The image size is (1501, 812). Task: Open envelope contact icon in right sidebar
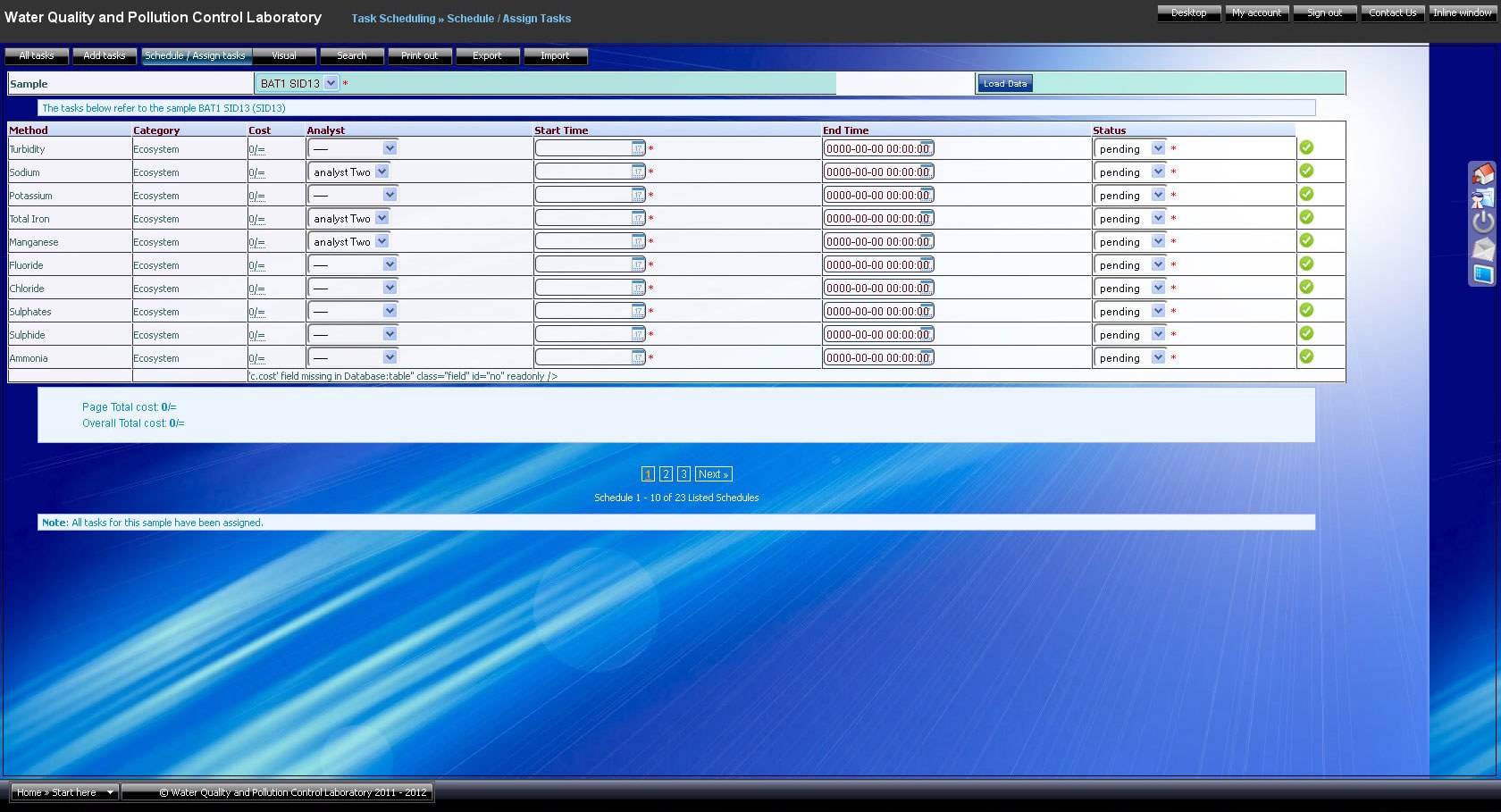click(x=1483, y=249)
